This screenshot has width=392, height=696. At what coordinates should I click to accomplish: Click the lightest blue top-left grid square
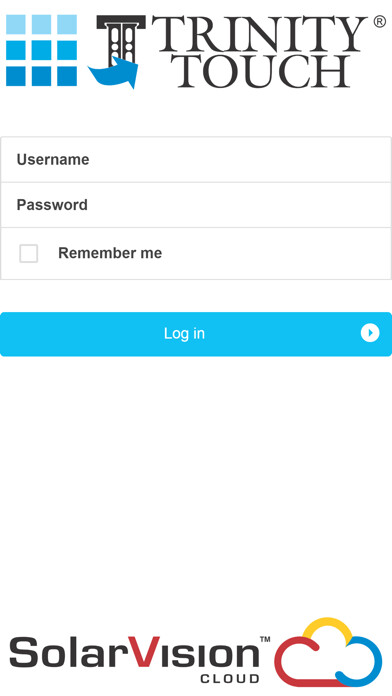tap(16, 24)
